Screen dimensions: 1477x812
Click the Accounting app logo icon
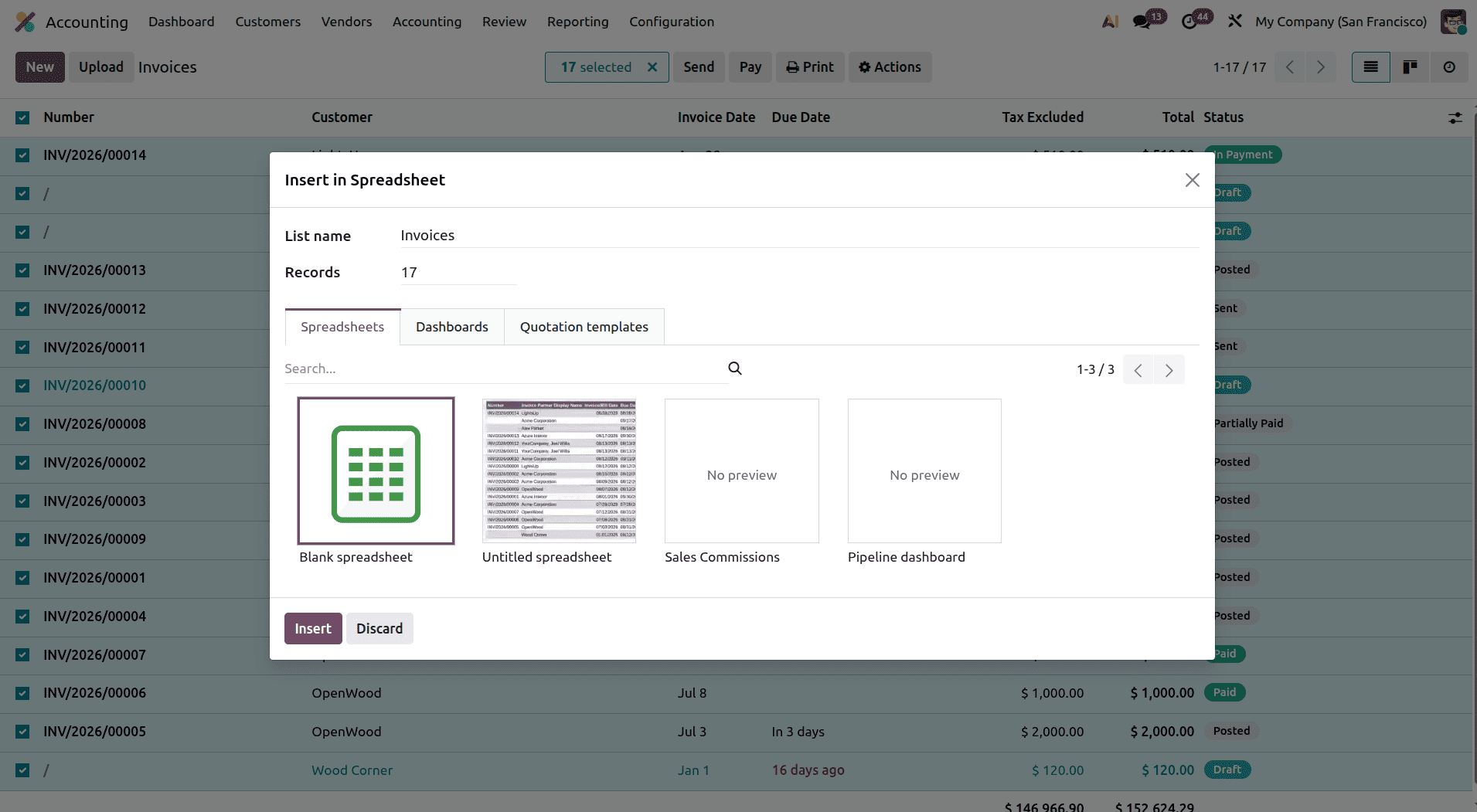26,22
